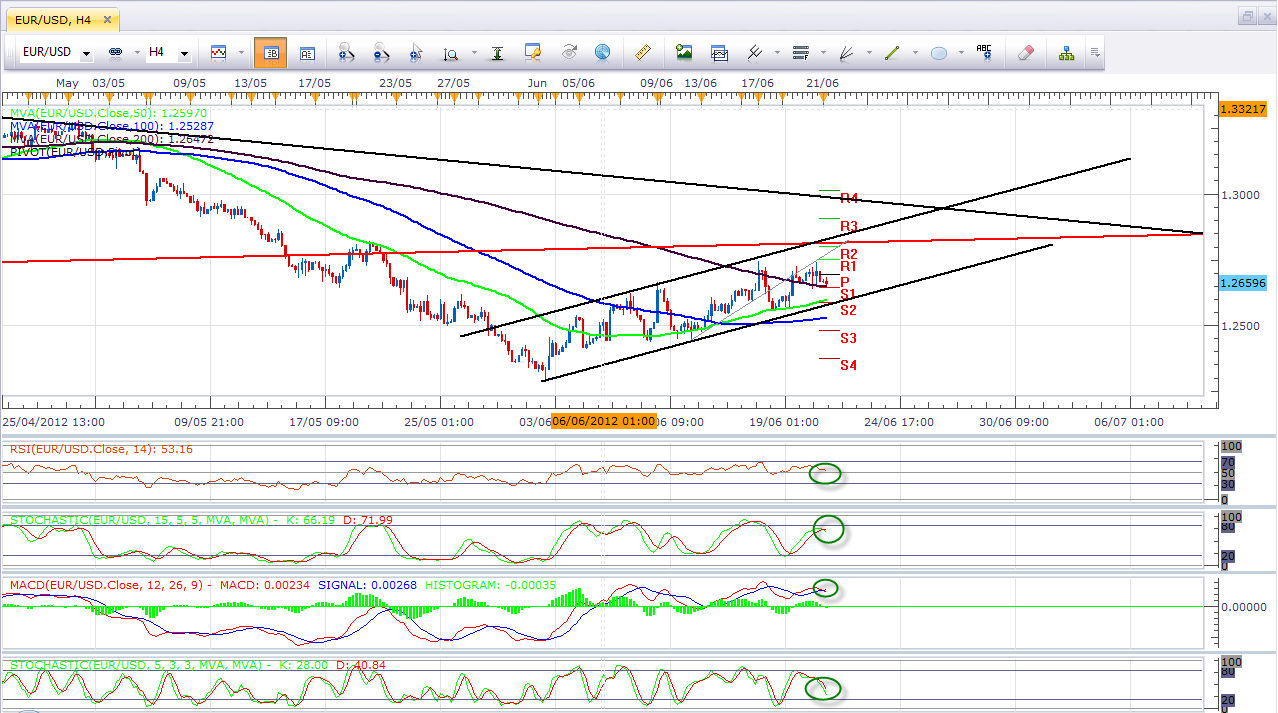Select the crosshair cursor zoom tool
This screenshot has width=1278, height=713.
416,52
